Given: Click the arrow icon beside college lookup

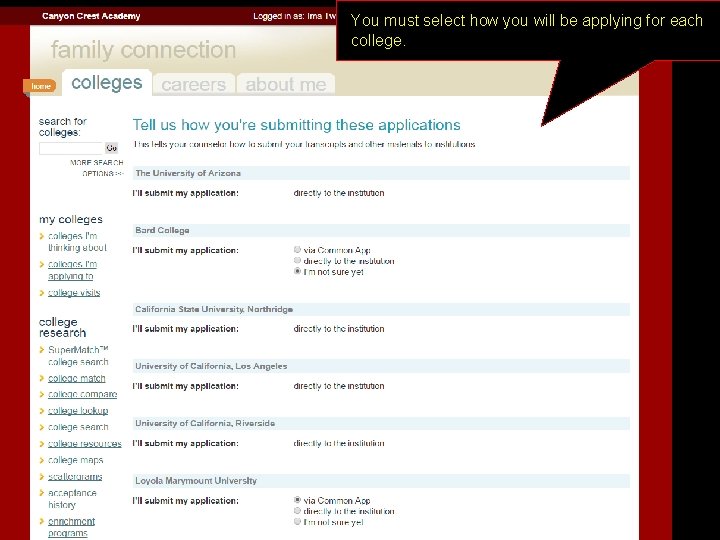Looking at the screenshot, I should (42, 411).
